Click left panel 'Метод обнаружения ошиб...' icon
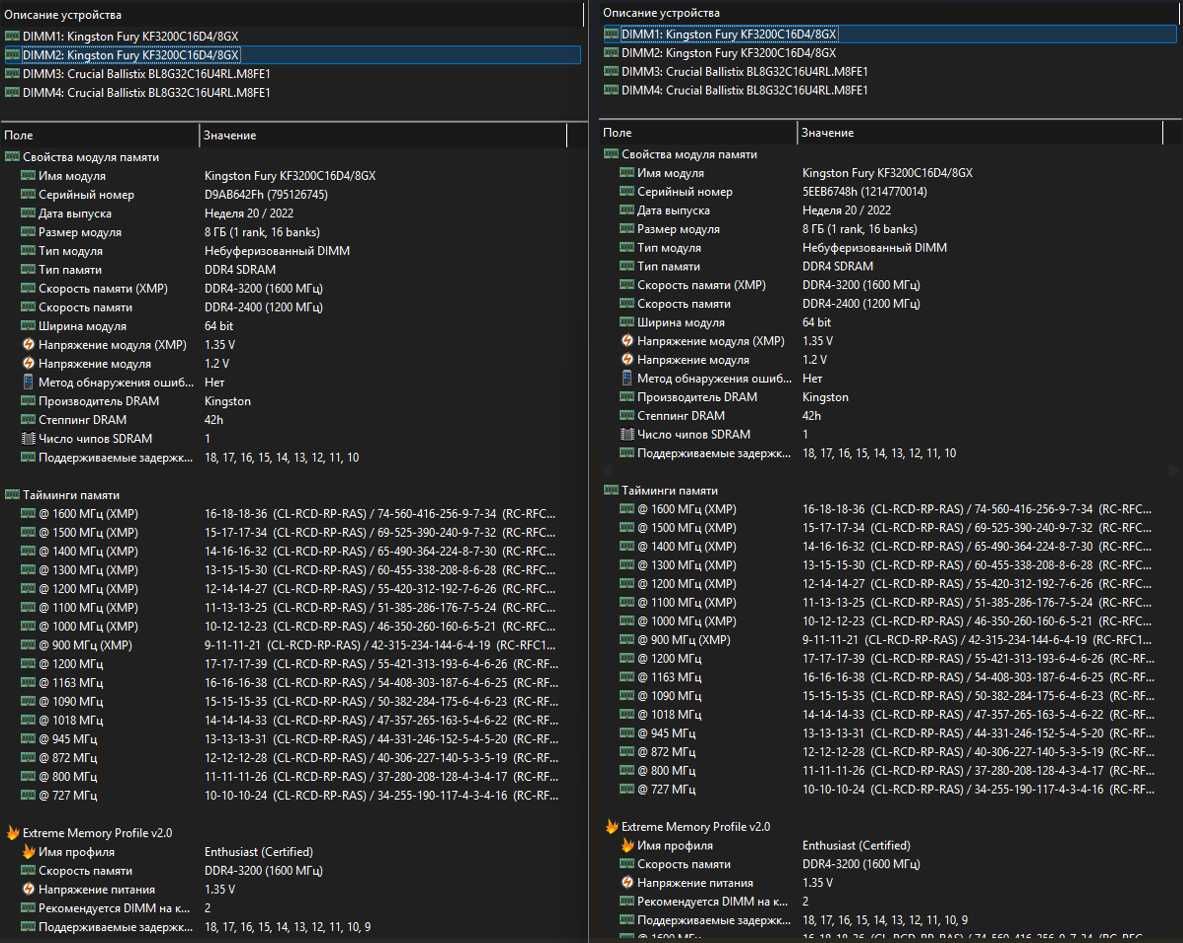Screen dimensions: 1183x943 [29, 382]
